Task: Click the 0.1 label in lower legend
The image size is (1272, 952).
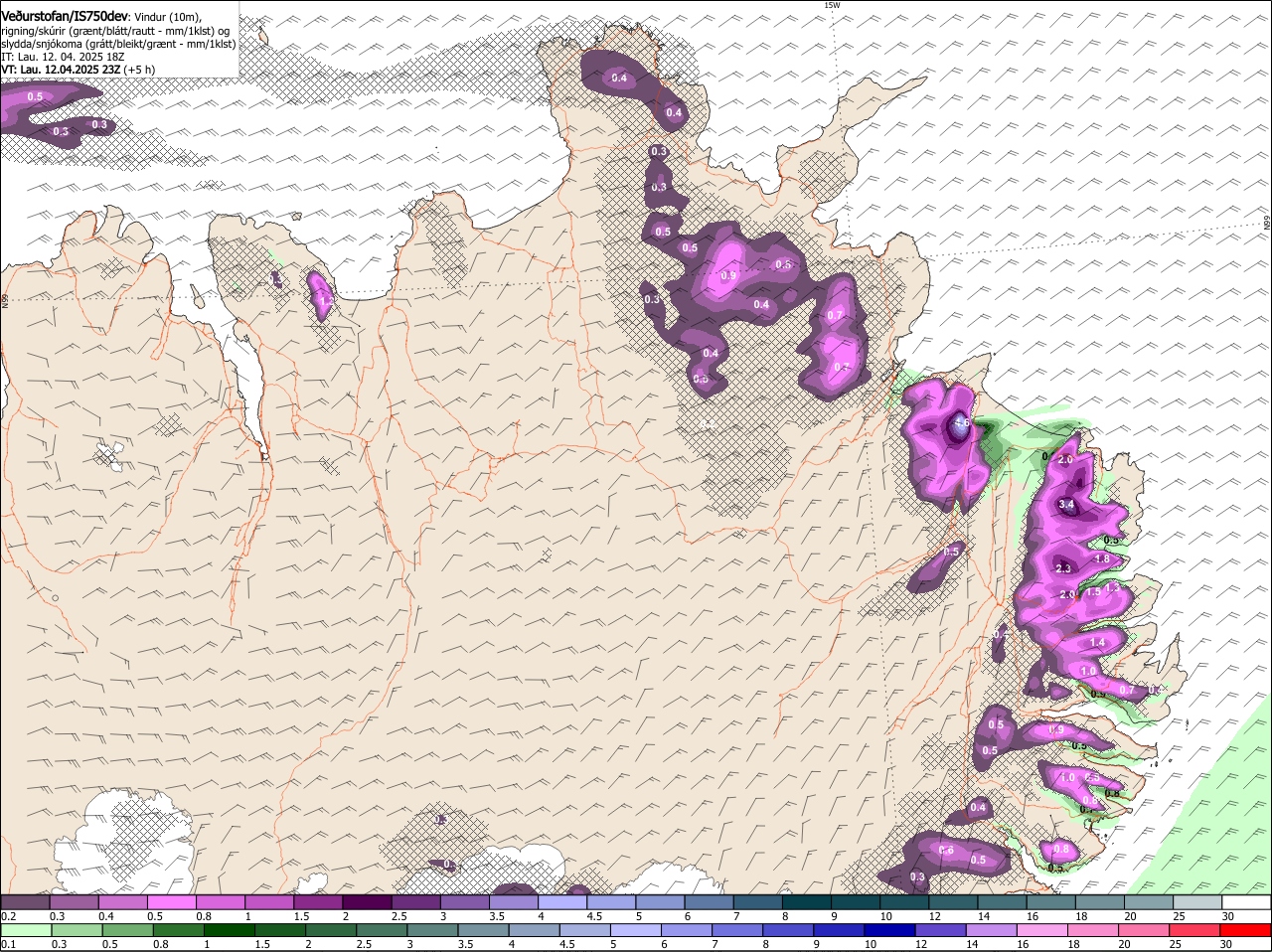Action: (x=8, y=944)
